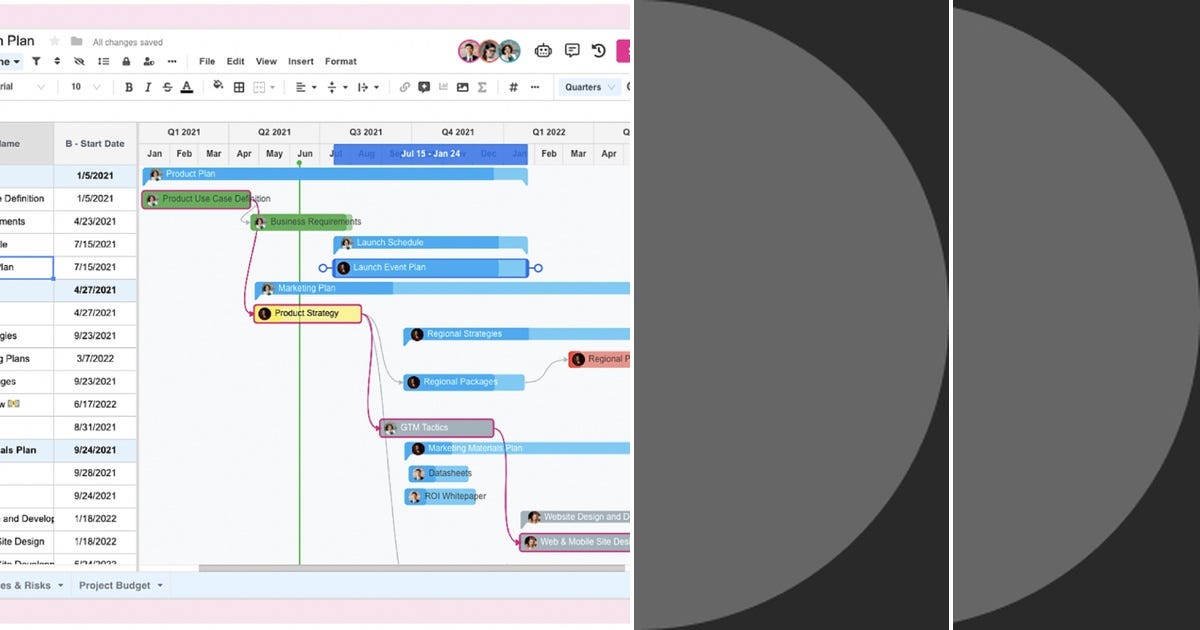Viewport: 1200px width, 630px height.
Task: Open the AI assistant robot icon
Action: click(543, 50)
